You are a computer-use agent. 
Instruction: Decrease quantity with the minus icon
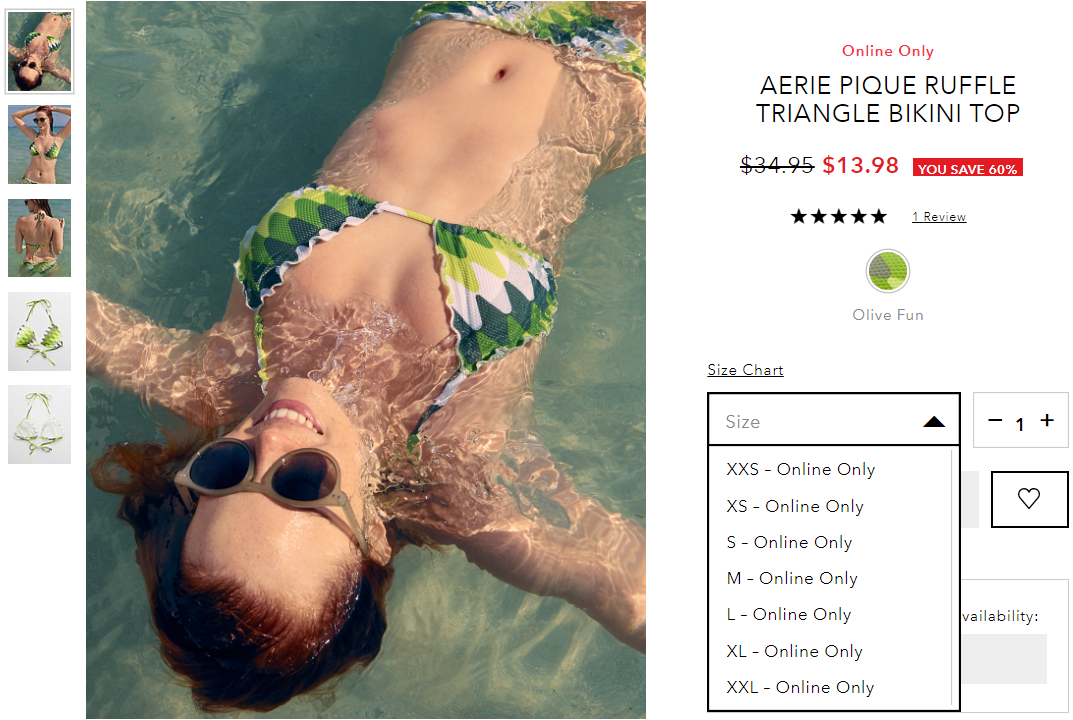pos(995,420)
